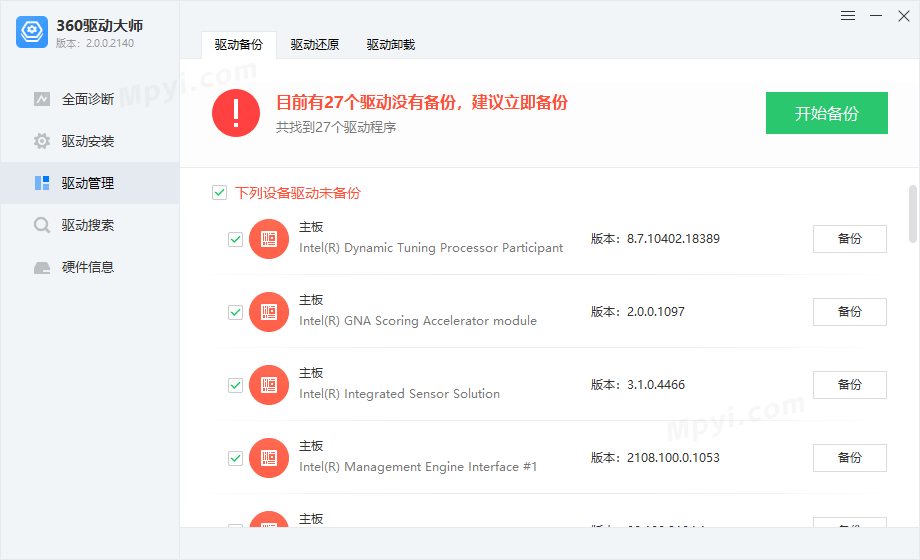Toggle the 下列设备驱动未备份 select-all checkbox

(x=219, y=193)
